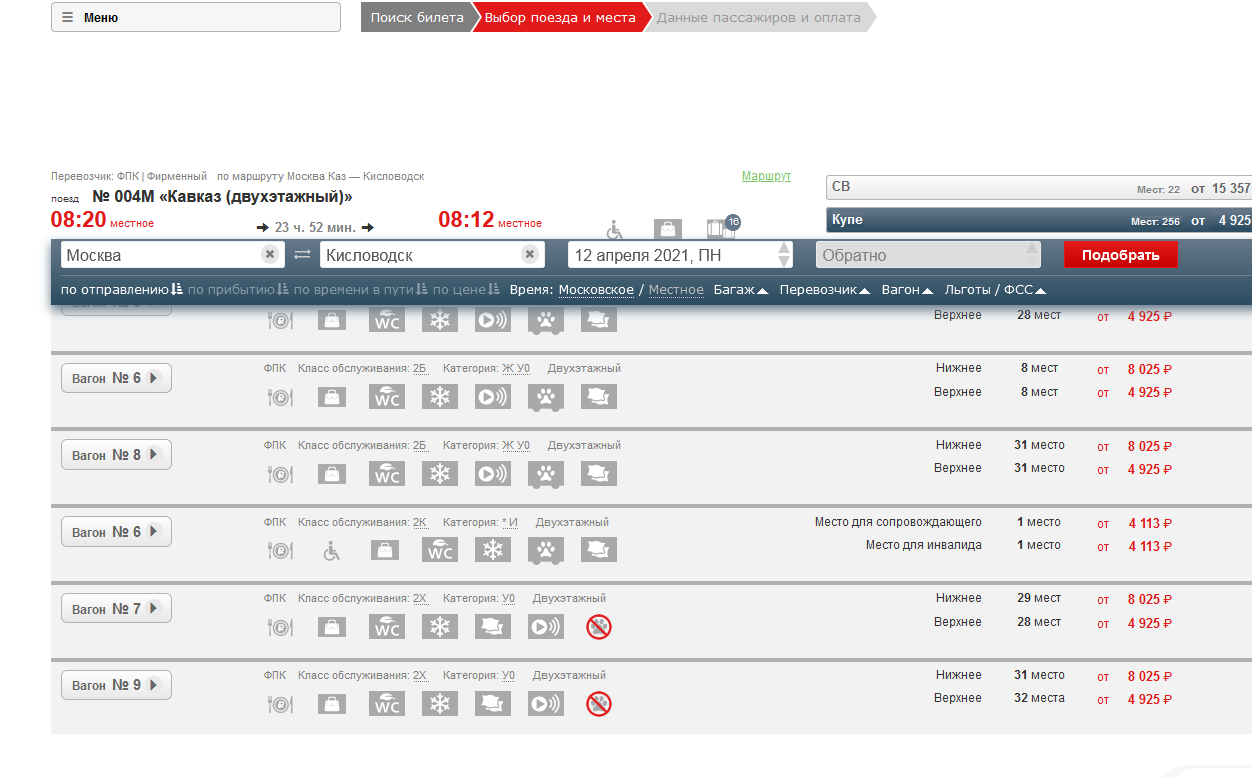Swap the Москва and Кисловодск stations
This screenshot has width=1252, height=778.
coord(302,255)
